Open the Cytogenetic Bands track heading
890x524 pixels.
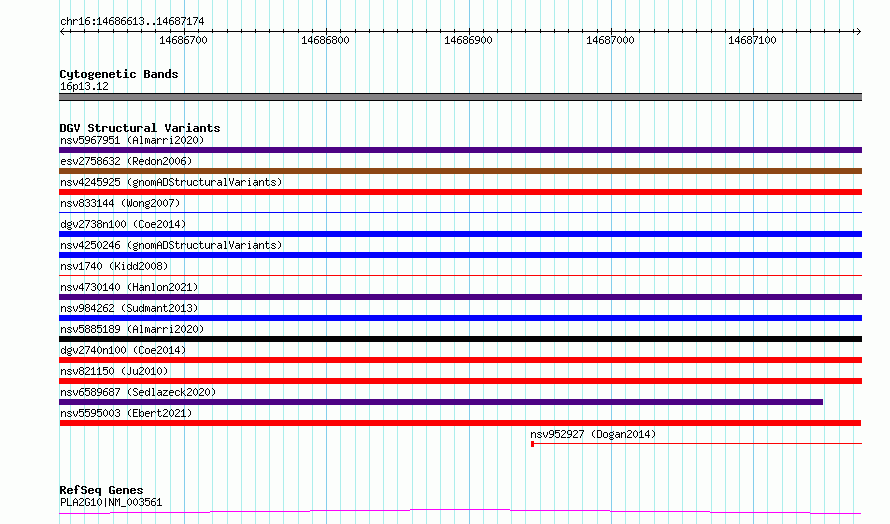119,74
